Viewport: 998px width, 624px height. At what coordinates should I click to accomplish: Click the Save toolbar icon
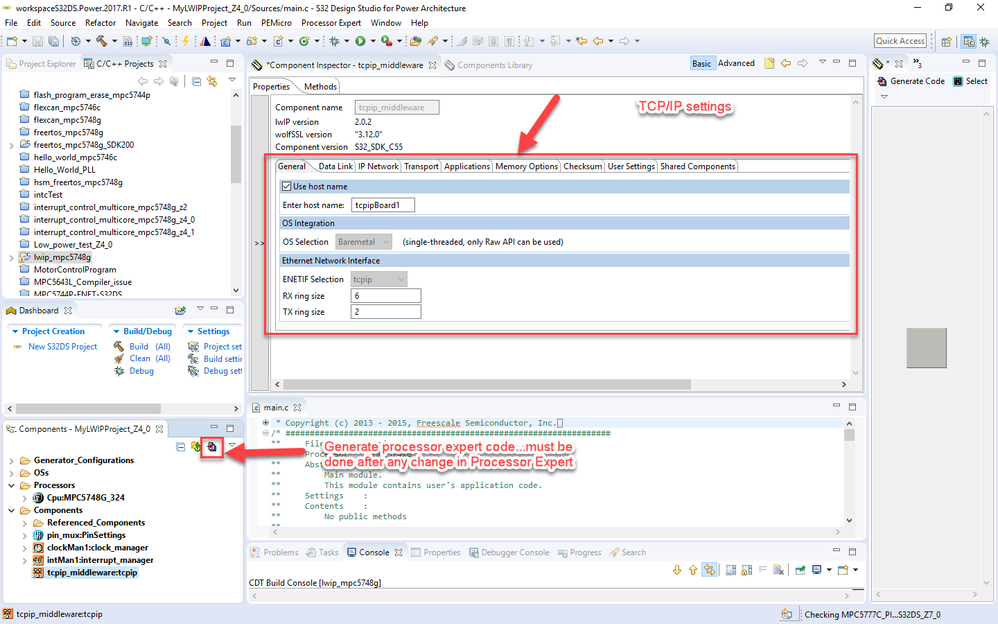(38, 41)
